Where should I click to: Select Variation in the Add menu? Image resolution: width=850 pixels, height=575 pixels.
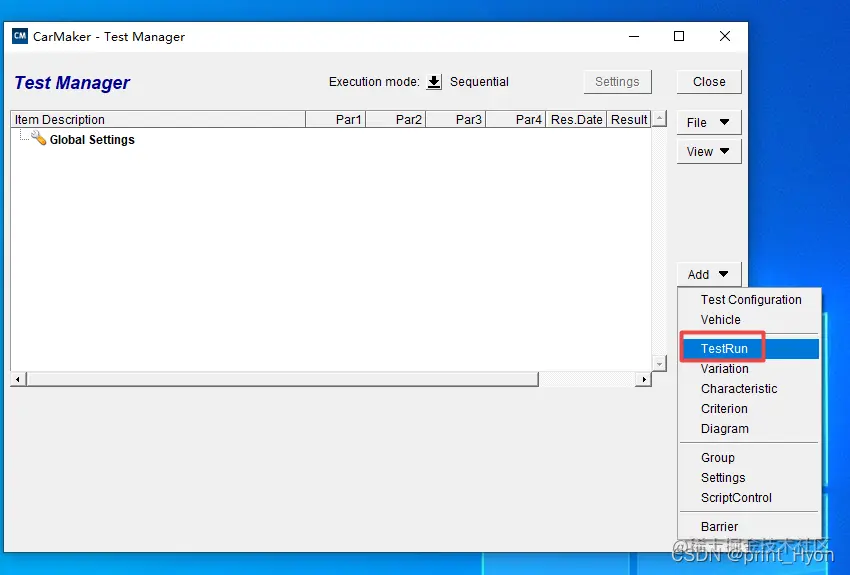coord(749,369)
